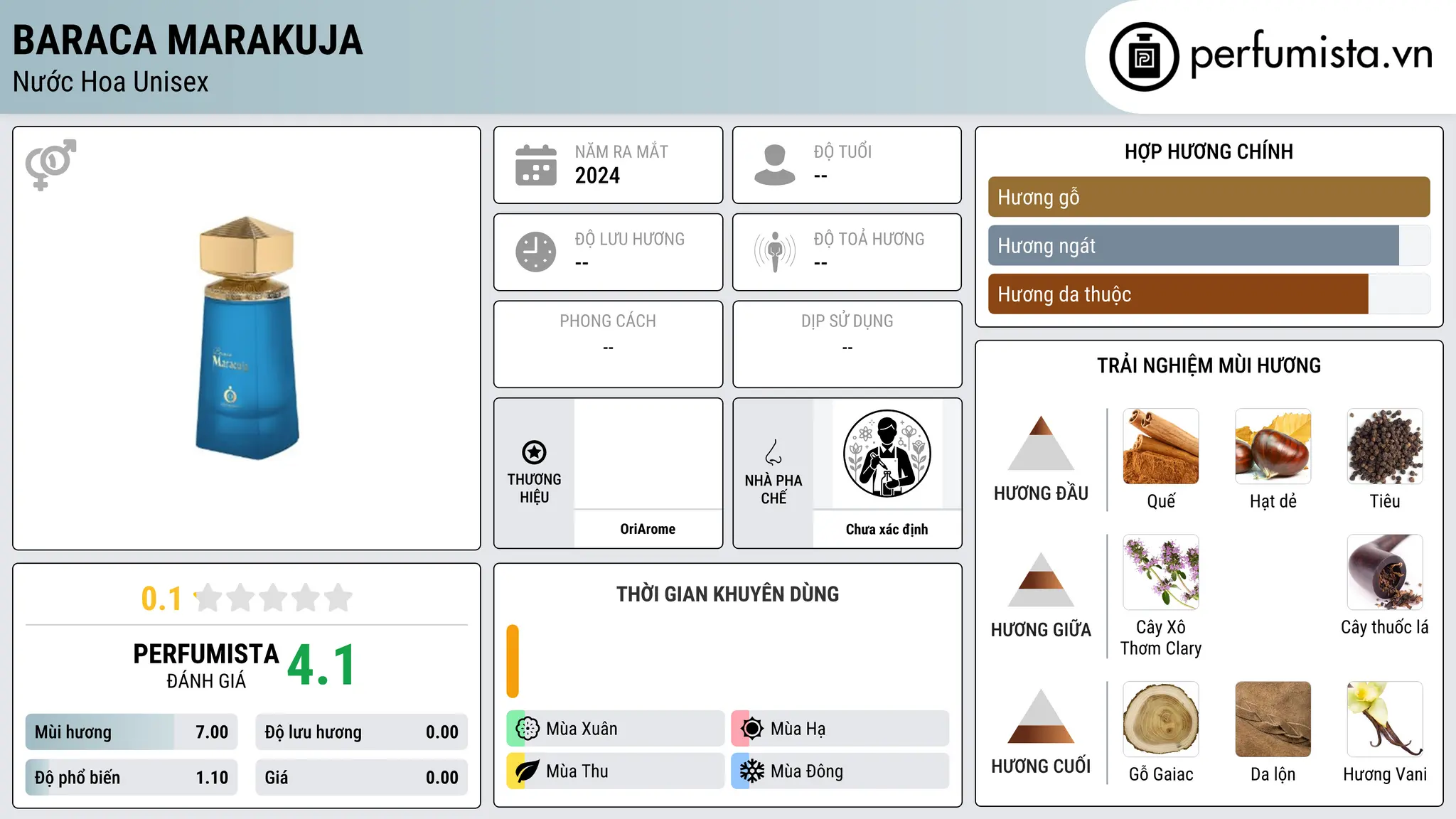Select the Cây Xô Thơm Clary note image
Image resolution: width=1456 pixels, height=819 pixels.
pyautogui.click(x=1161, y=572)
